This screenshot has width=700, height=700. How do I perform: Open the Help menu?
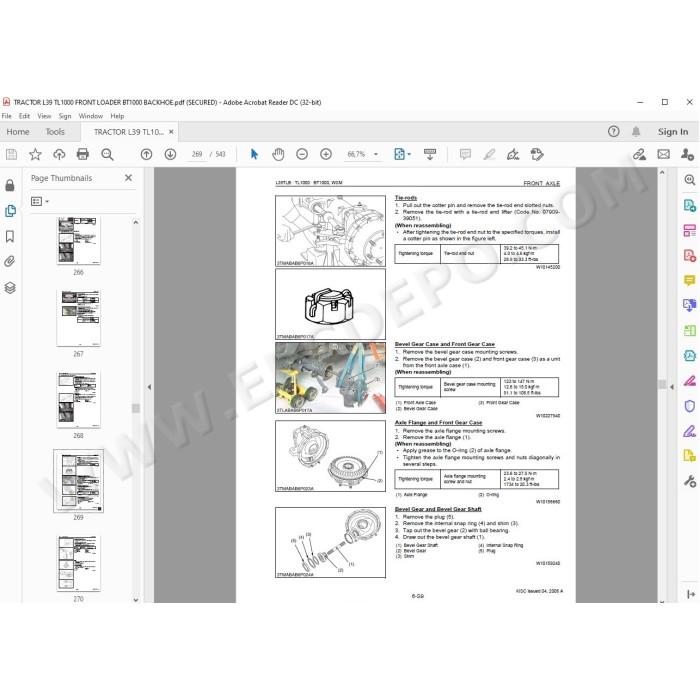click(x=117, y=116)
